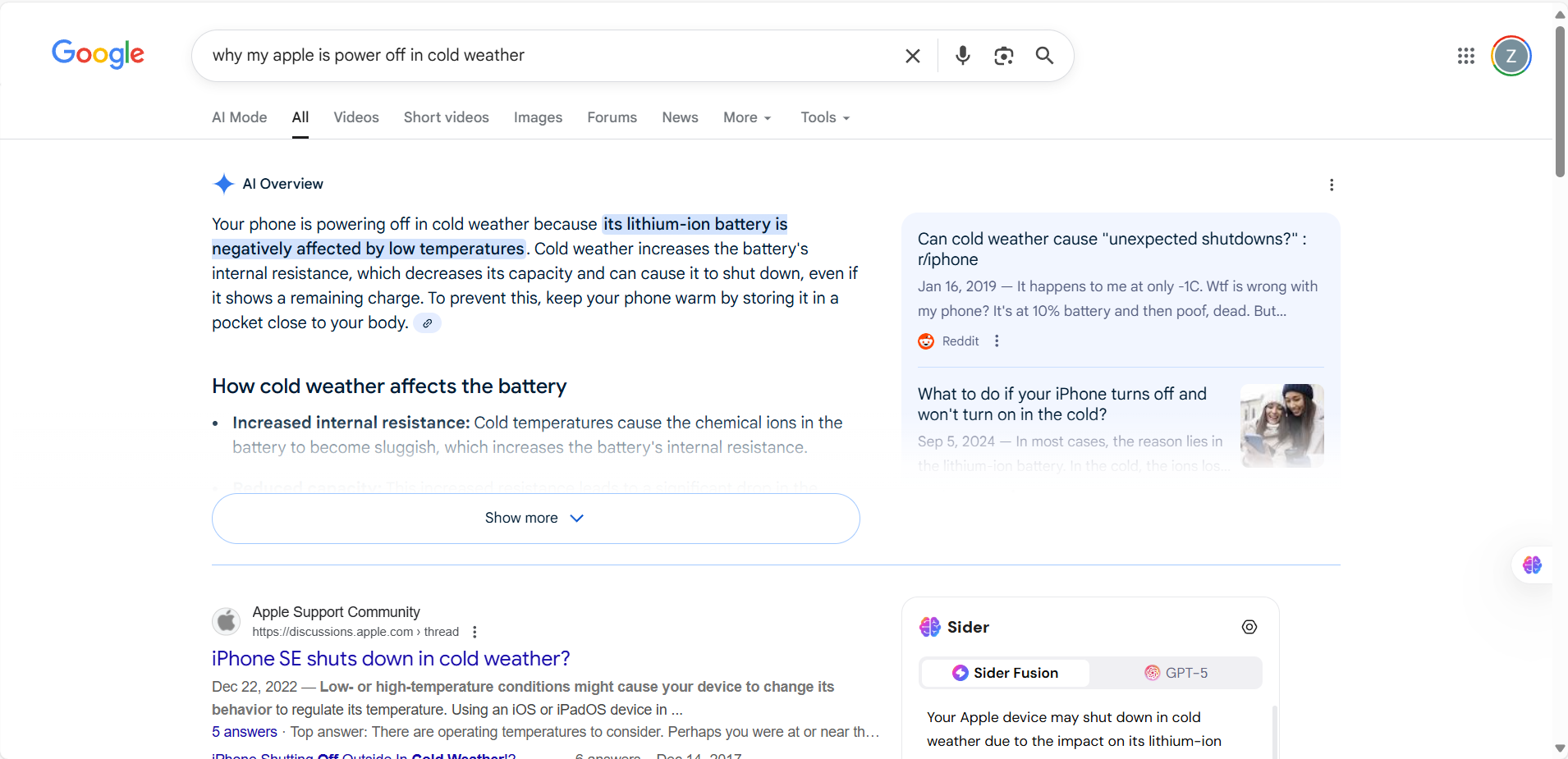Image resolution: width=1568 pixels, height=759 pixels.
Task: Open the More search categories dropdown
Action: coord(746,117)
